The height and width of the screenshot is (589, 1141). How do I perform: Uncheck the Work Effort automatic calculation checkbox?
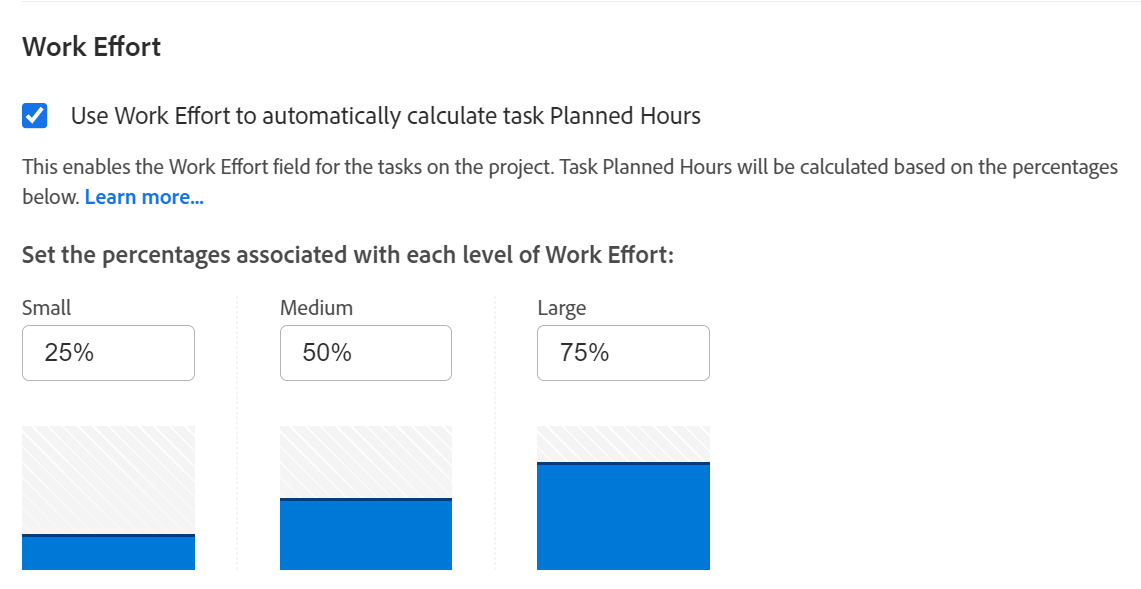click(x=34, y=116)
